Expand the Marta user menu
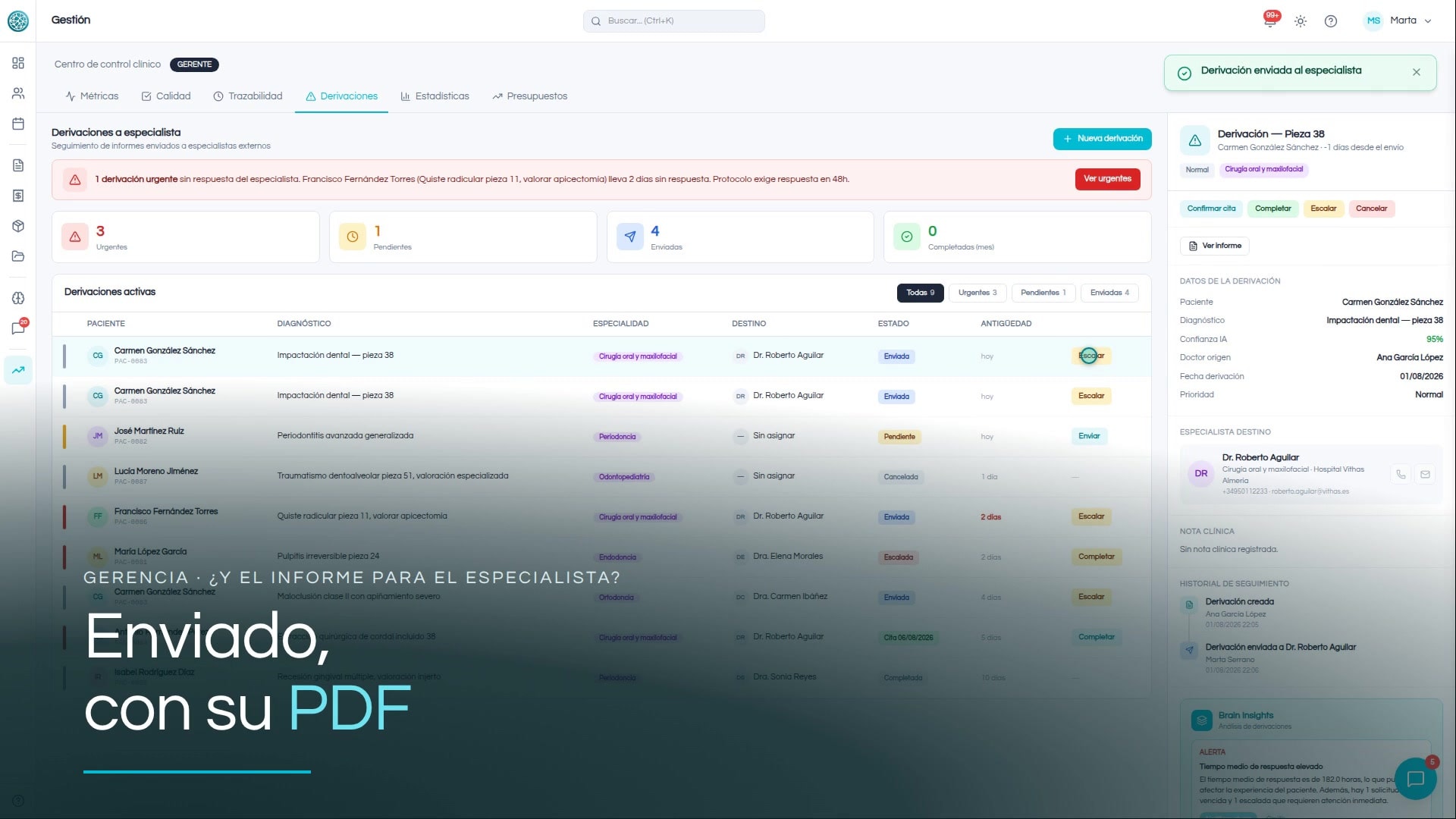The image size is (1456, 819). [1398, 21]
